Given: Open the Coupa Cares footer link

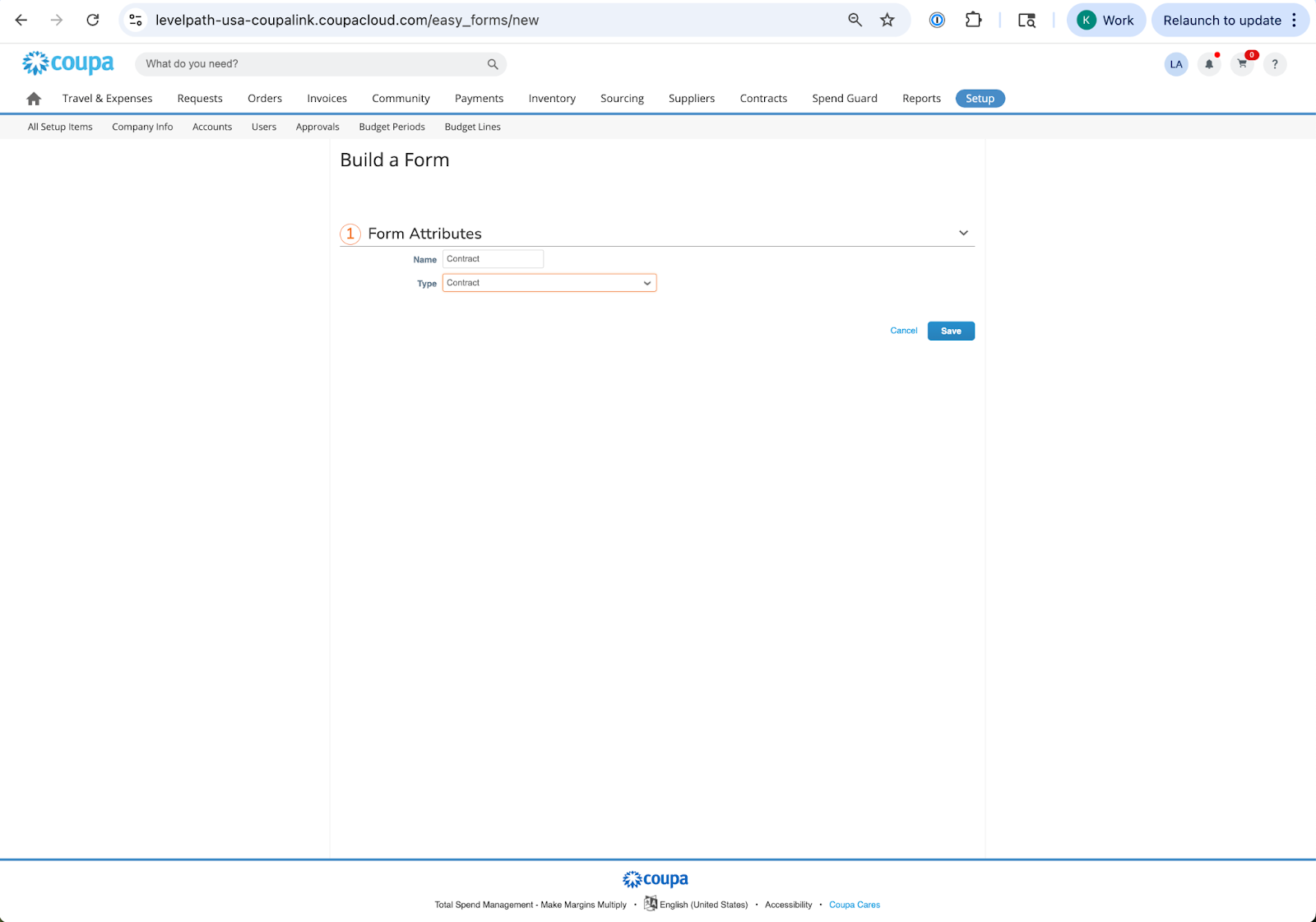Looking at the screenshot, I should click(x=854, y=905).
